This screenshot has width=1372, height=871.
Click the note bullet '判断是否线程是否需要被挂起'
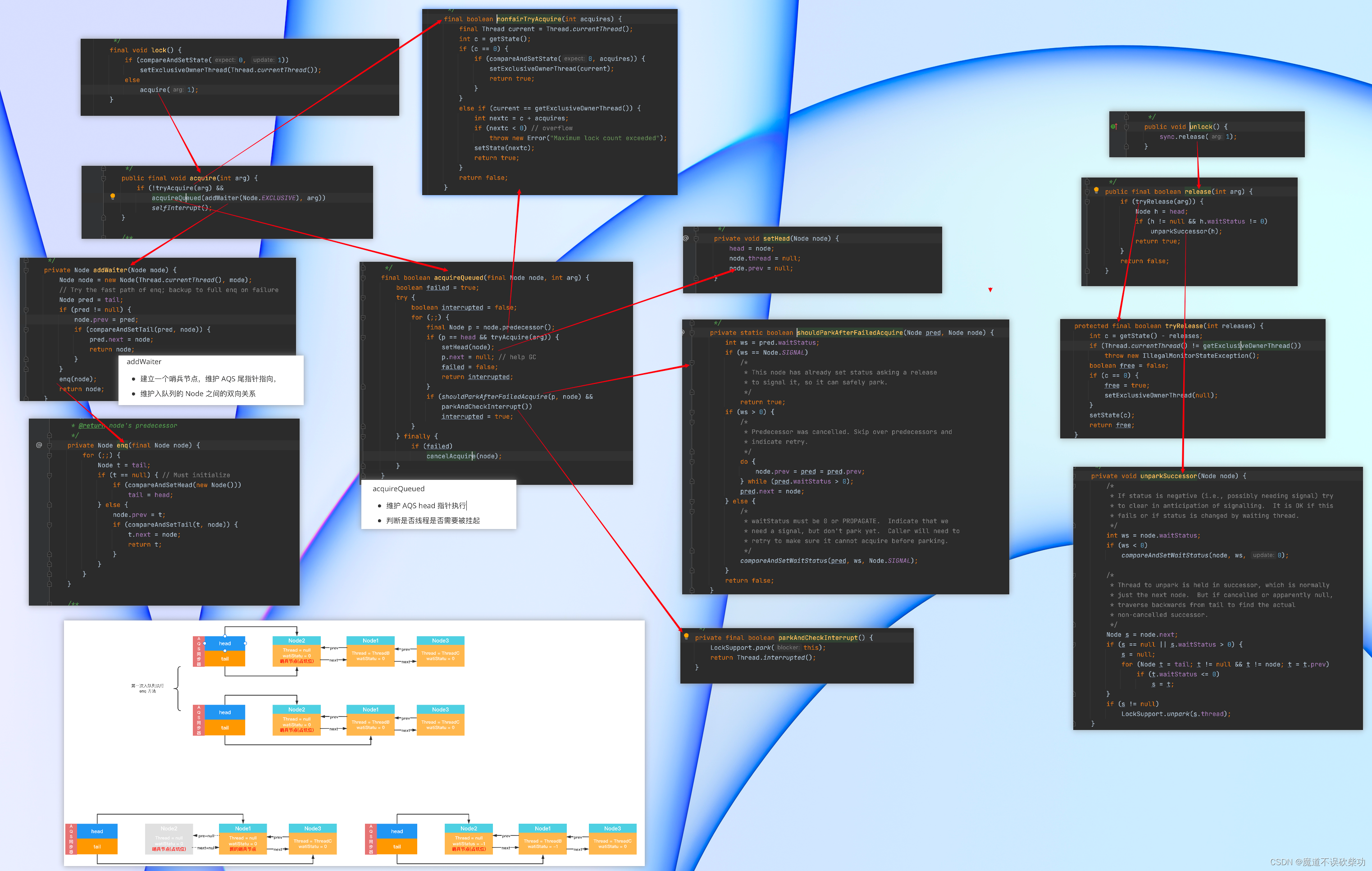pyautogui.click(x=433, y=521)
